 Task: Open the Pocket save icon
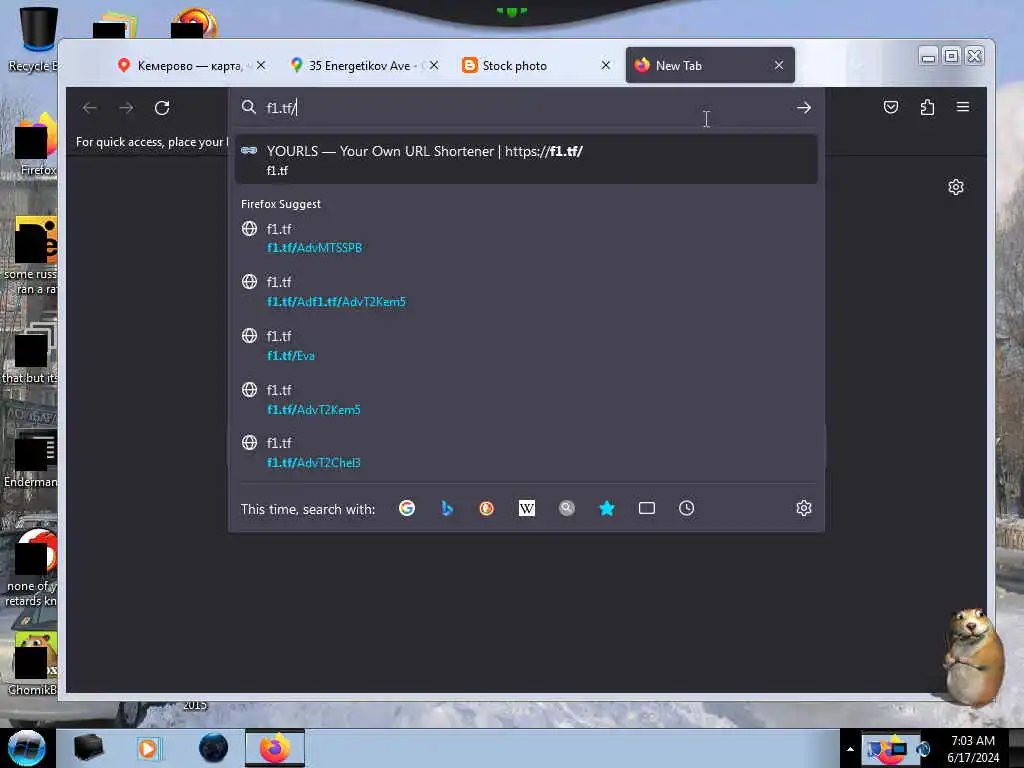pos(891,107)
